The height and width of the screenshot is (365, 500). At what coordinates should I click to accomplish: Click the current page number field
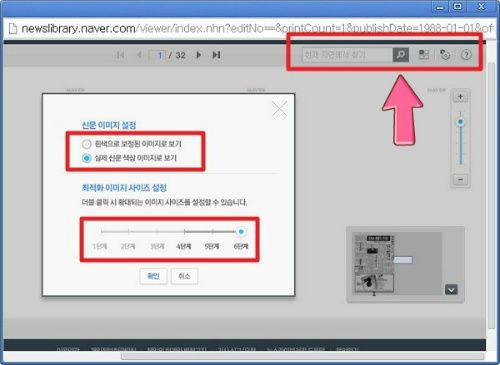point(157,55)
